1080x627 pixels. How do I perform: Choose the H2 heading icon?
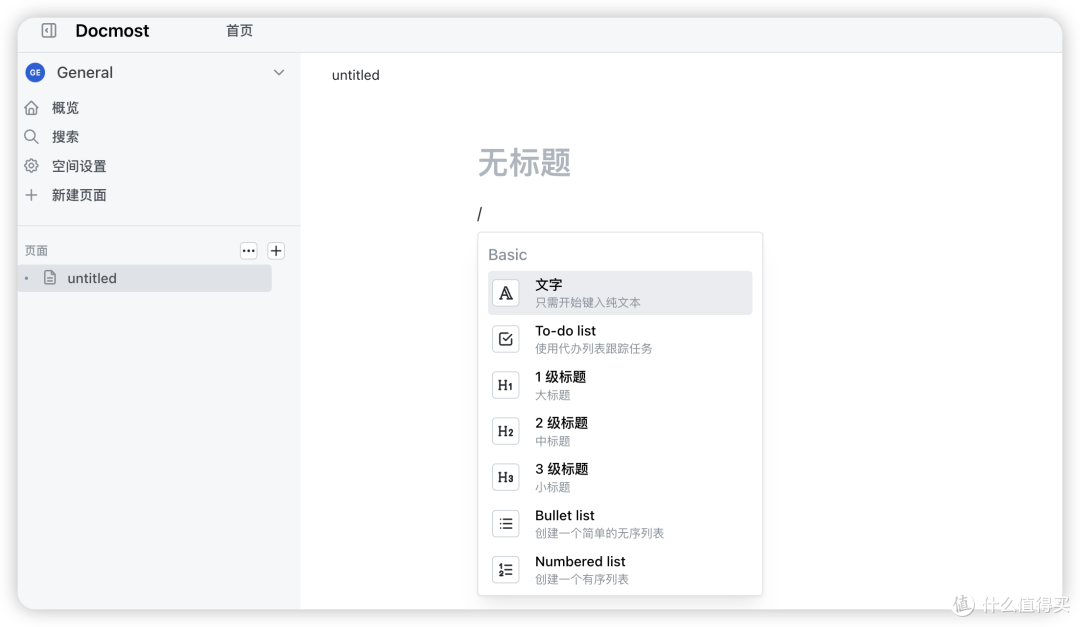point(505,431)
